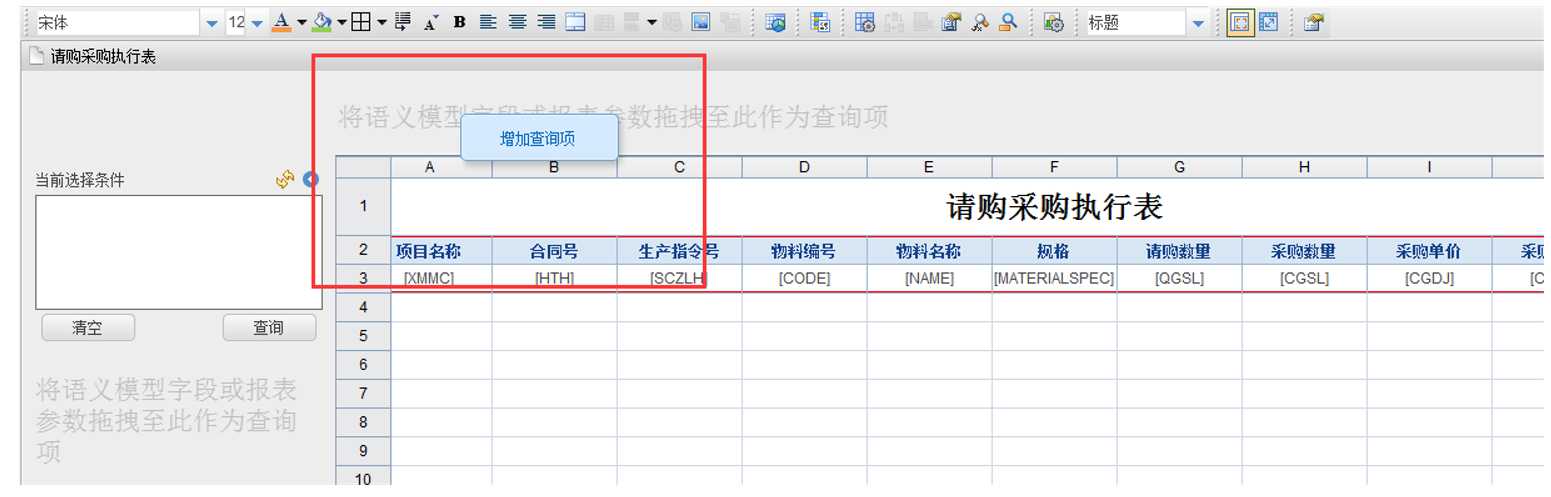This screenshot has height=497, width=1551.
Task: Click the 合同号 header cell
Action: coord(554,251)
